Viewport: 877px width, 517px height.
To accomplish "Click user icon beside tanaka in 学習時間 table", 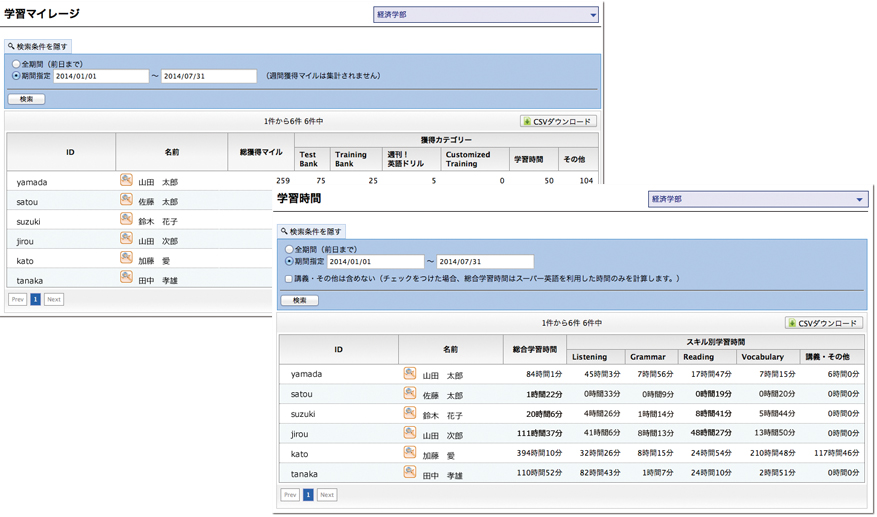I will tap(409, 472).
